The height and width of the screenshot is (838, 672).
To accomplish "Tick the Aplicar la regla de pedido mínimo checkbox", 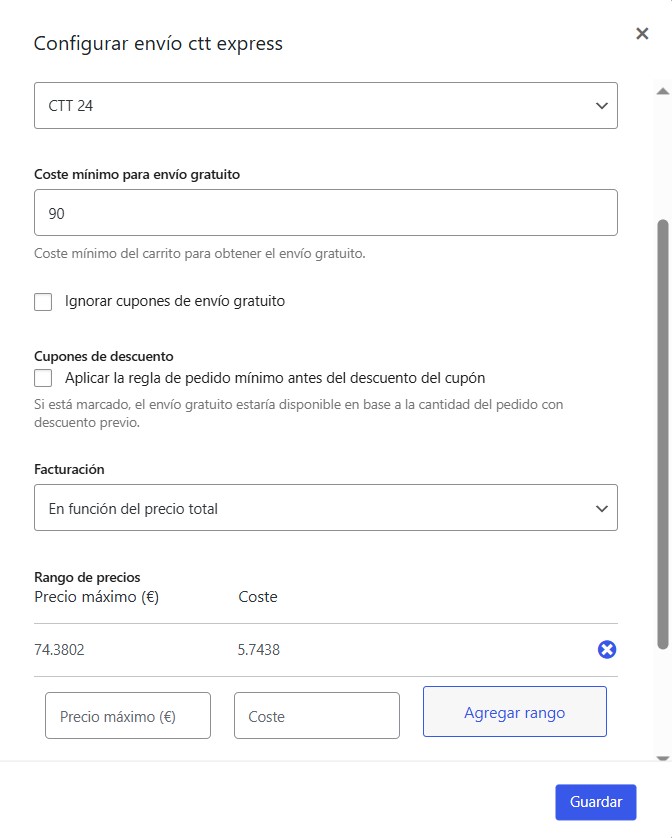I will (43, 378).
